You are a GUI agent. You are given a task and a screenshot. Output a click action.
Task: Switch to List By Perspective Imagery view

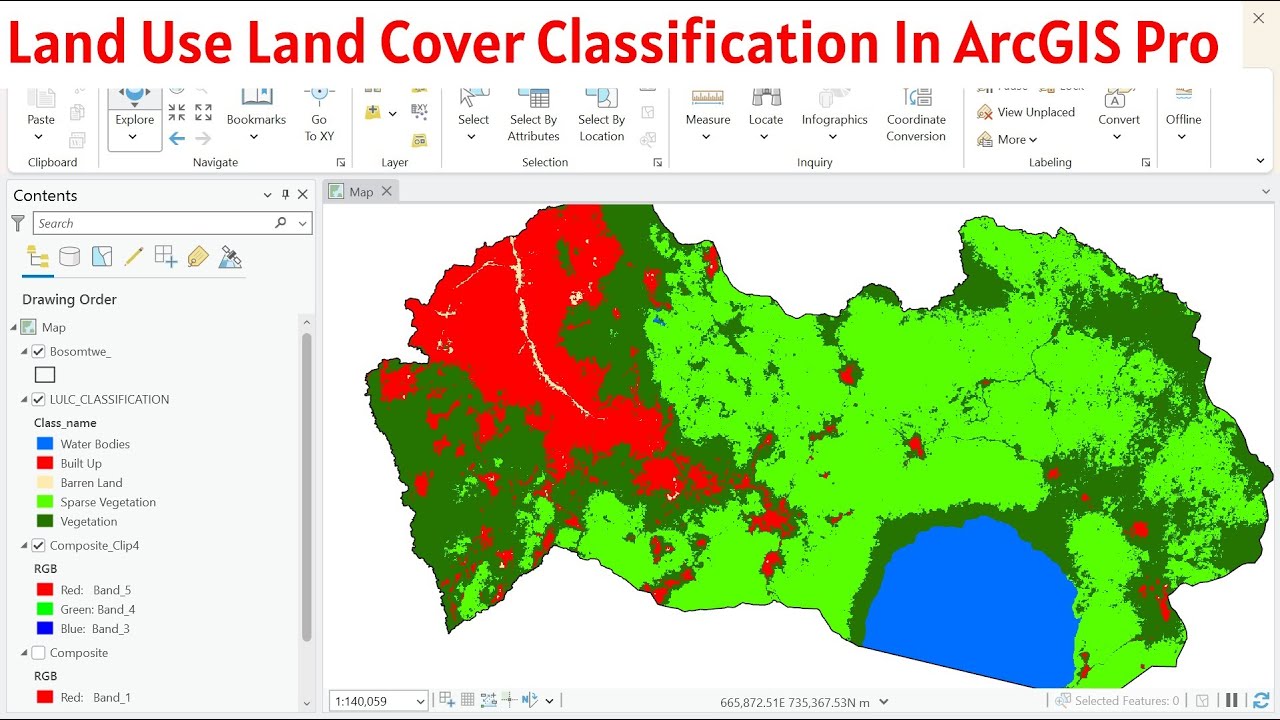click(x=230, y=257)
